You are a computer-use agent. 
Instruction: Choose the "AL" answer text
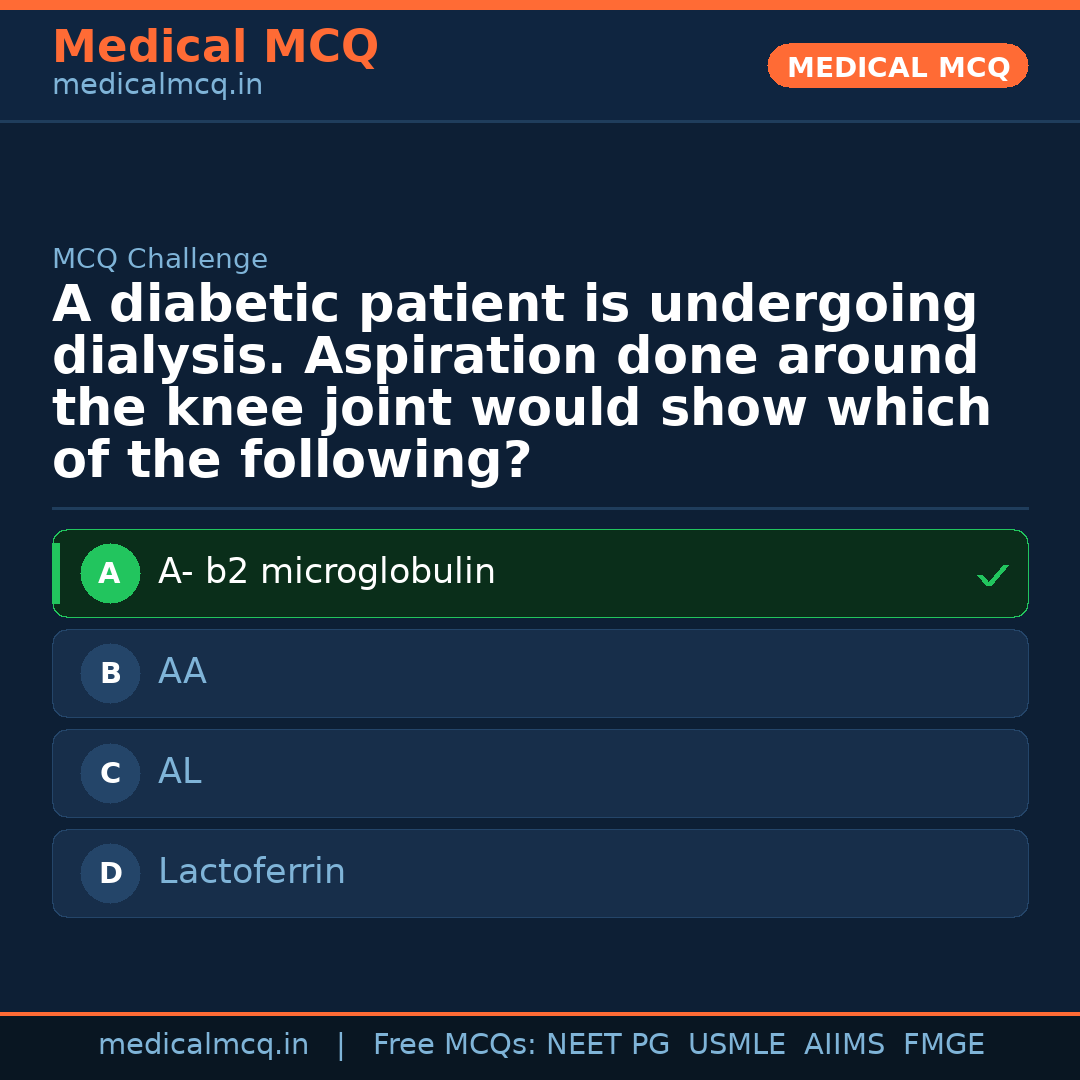pos(180,772)
